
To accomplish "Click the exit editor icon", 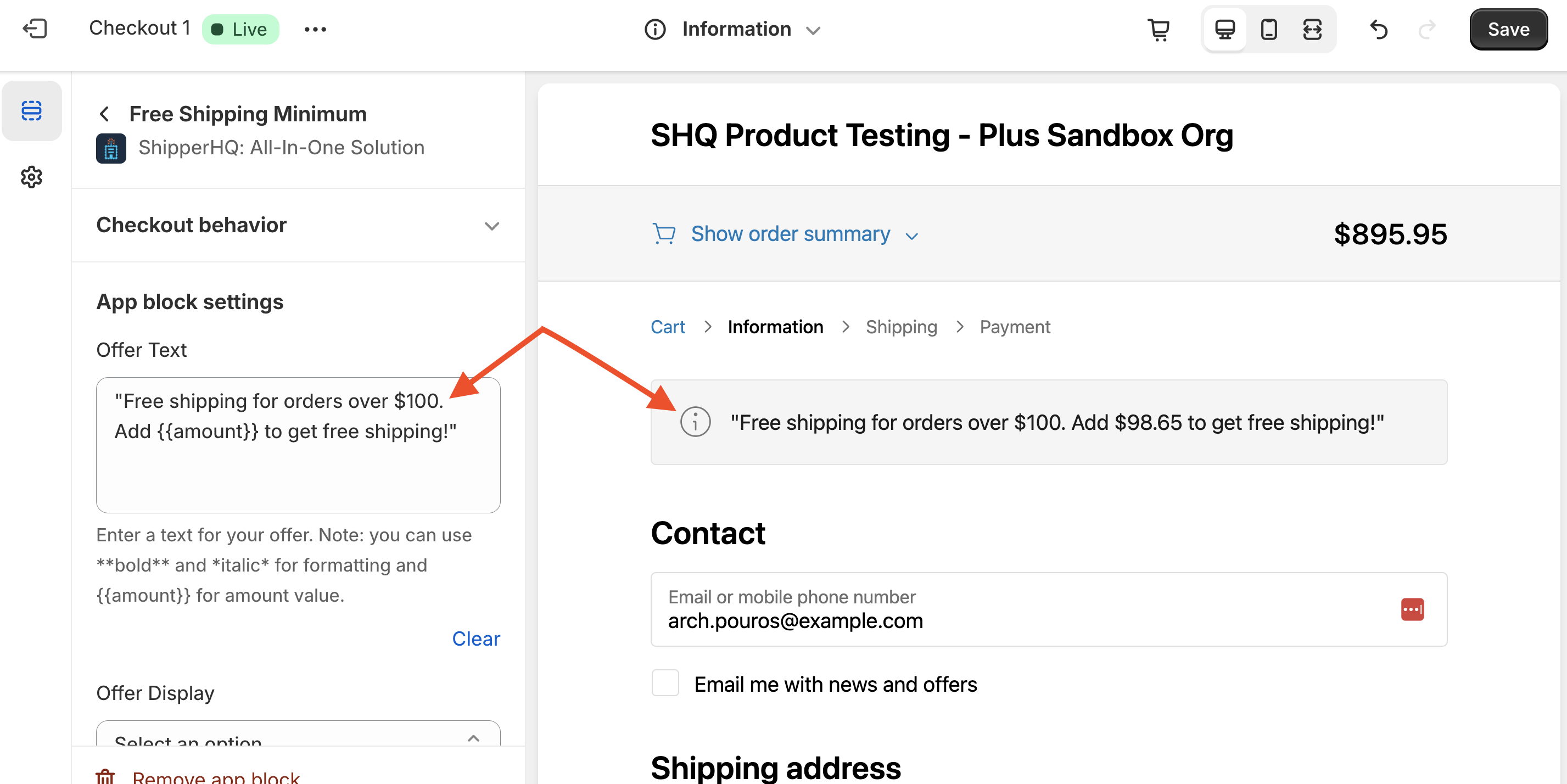I will click(x=35, y=29).
